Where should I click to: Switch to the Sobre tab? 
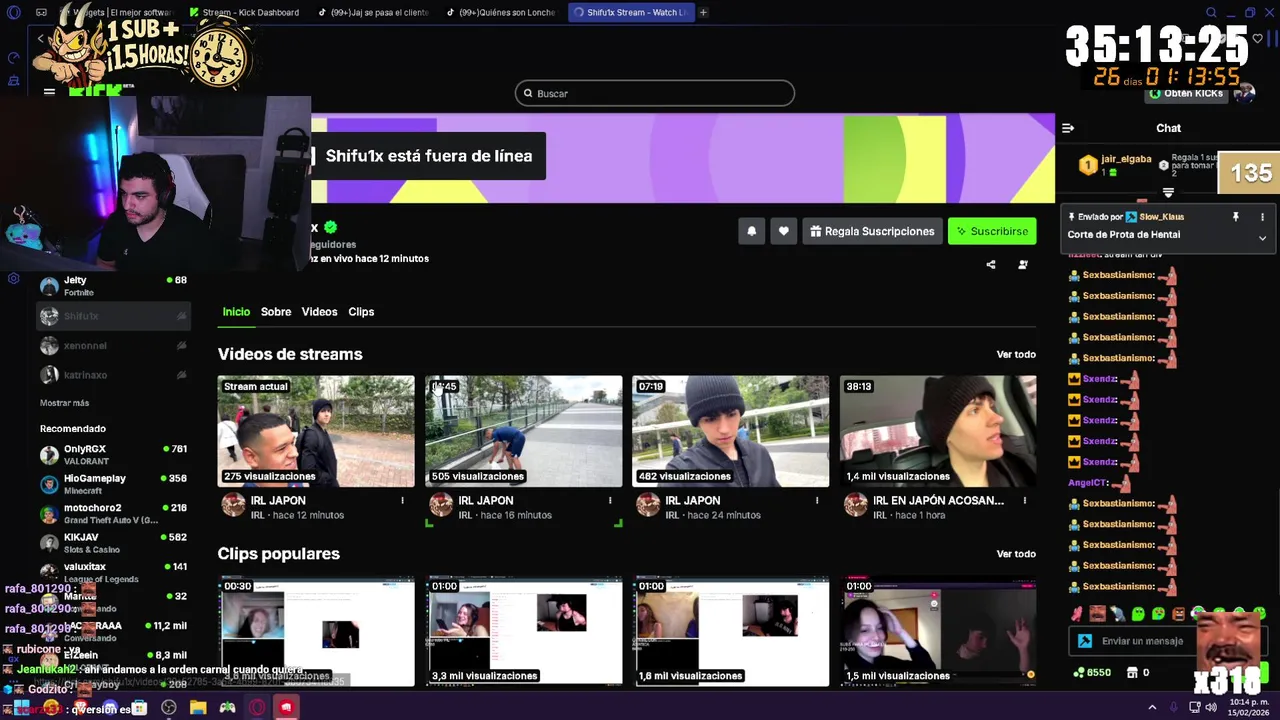[276, 312]
